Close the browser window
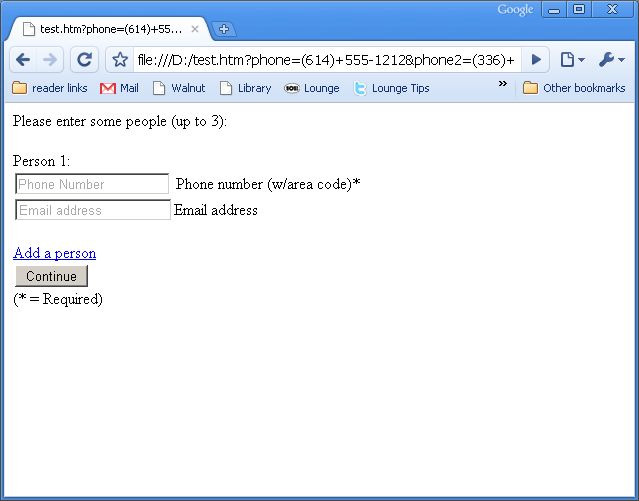This screenshot has height=501, width=639. [612, 10]
